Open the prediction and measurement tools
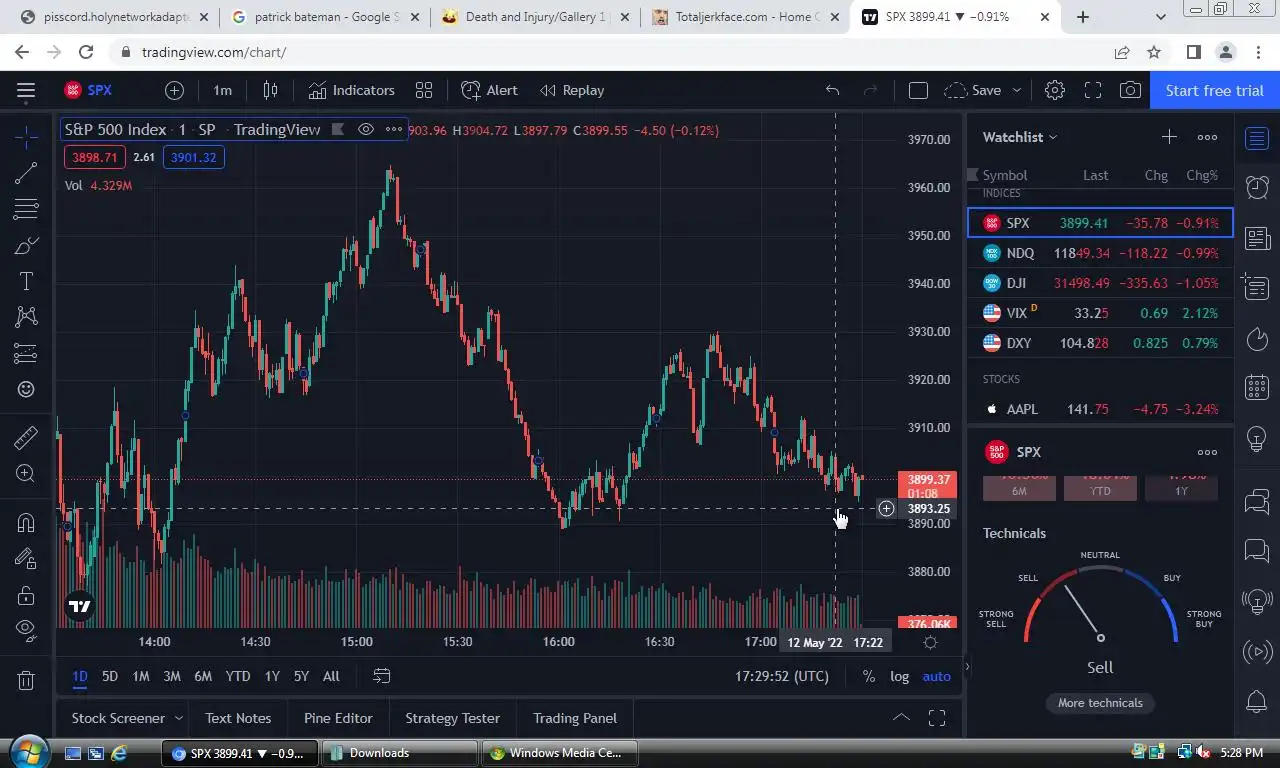The image size is (1280, 768). tap(26, 353)
